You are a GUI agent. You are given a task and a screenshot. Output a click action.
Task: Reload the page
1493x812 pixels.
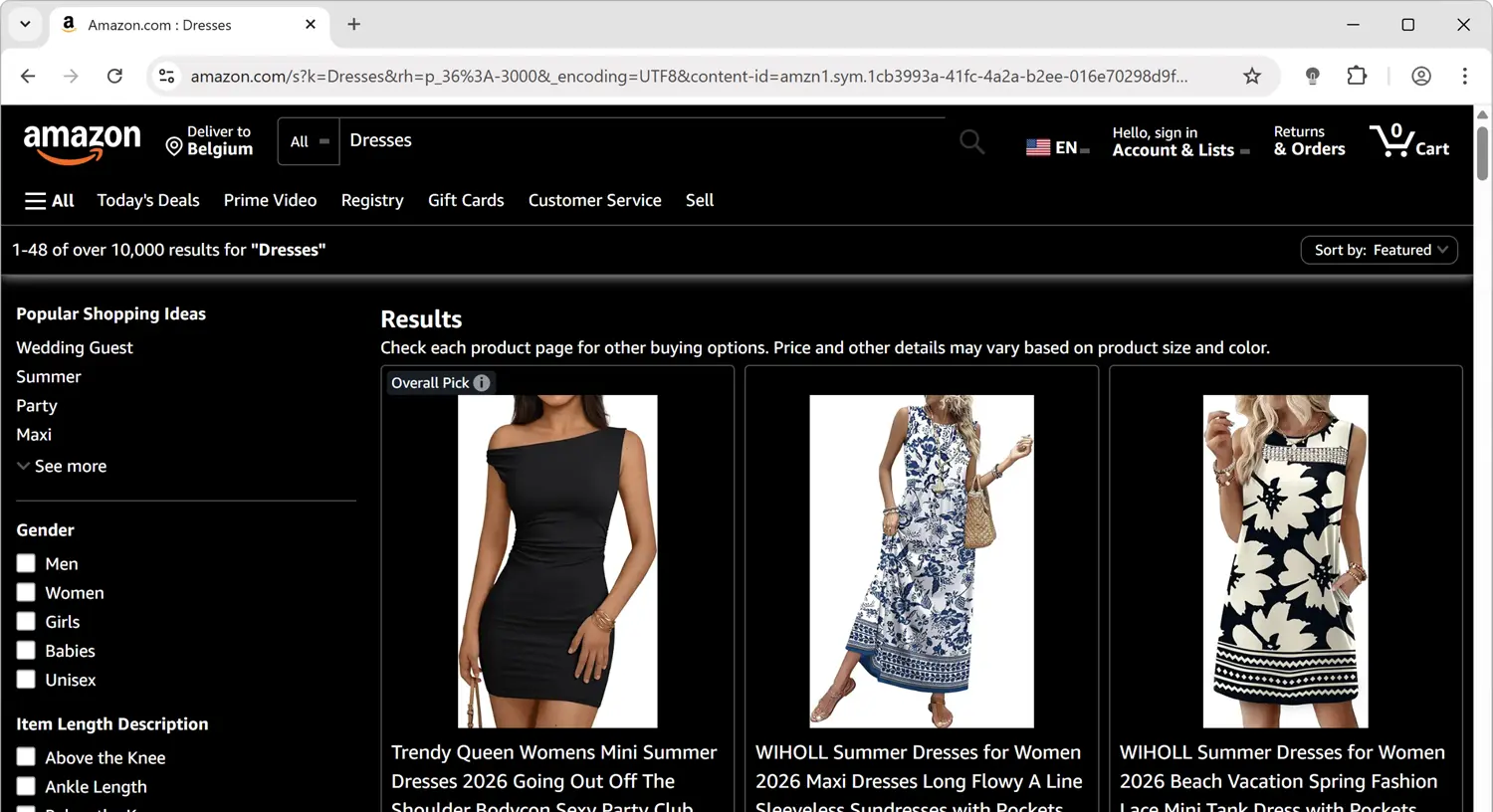coord(114,76)
